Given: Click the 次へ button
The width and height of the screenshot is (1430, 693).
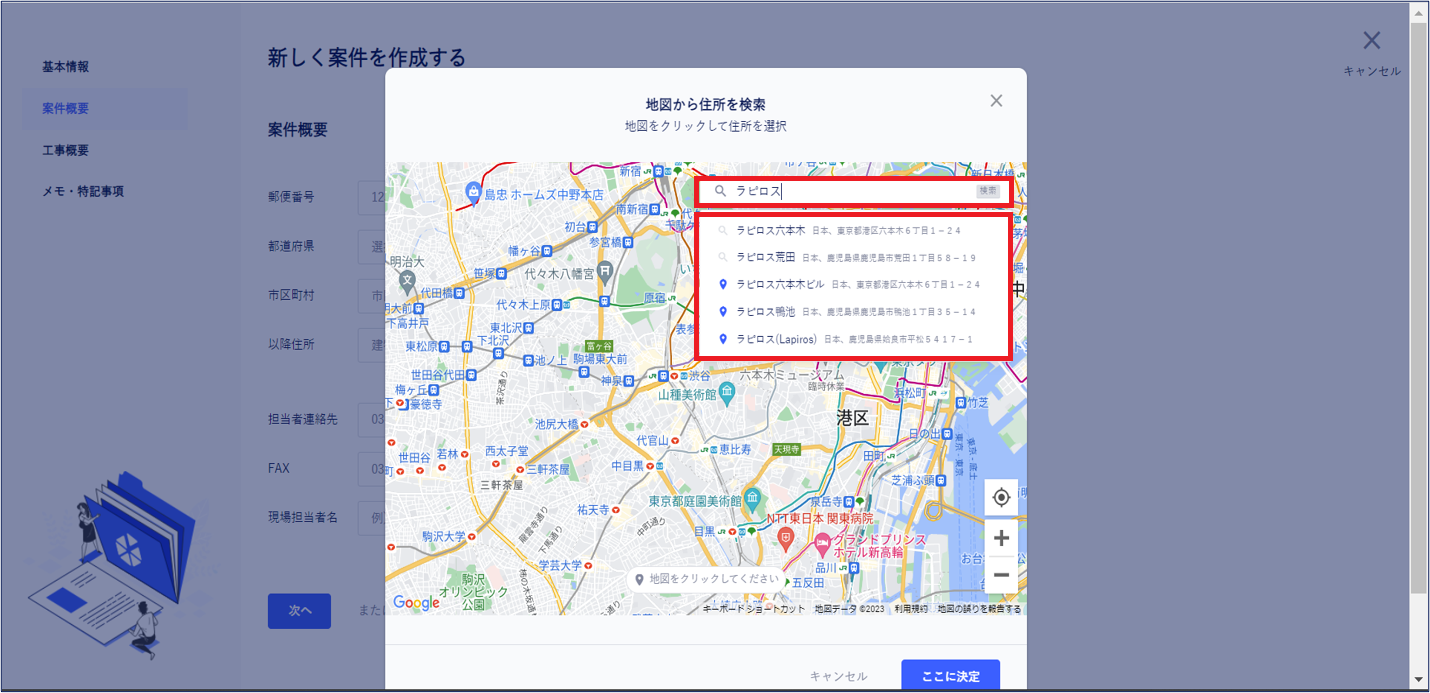Looking at the screenshot, I should tap(299, 611).
